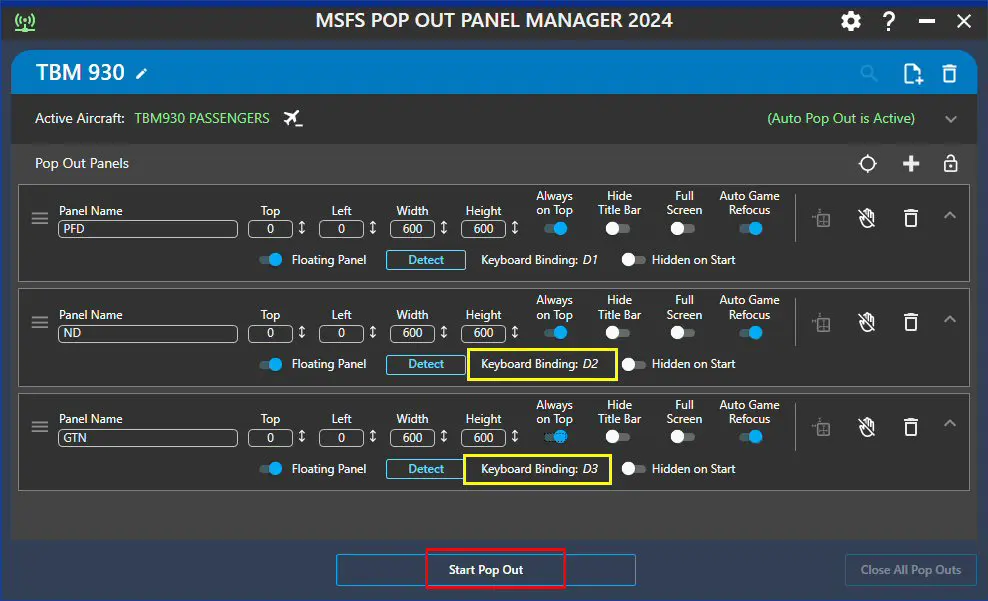Click the touch hand icon for ND panel
Viewport: 988px width, 601px height.
tap(867, 323)
